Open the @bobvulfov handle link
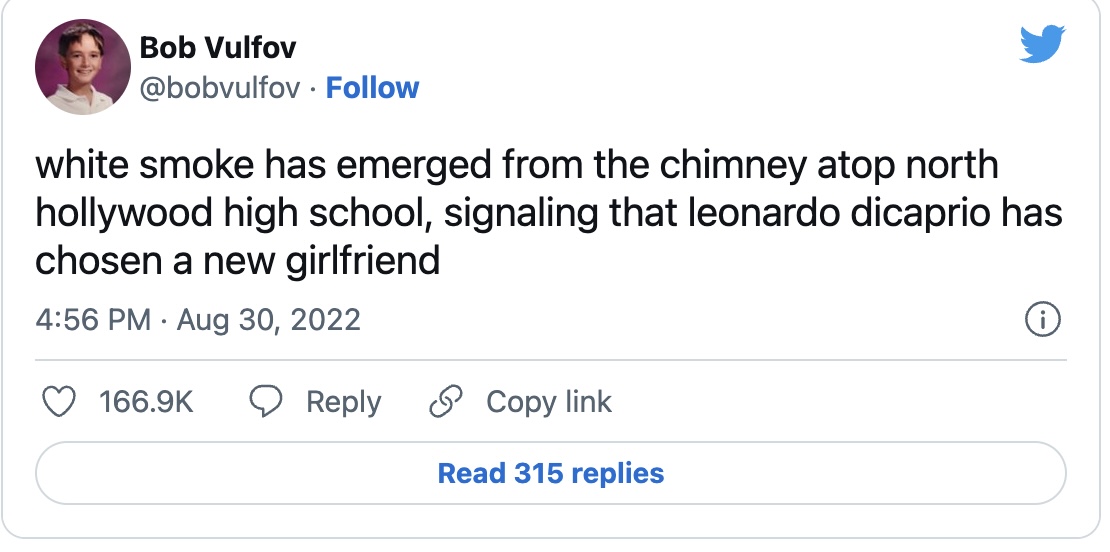The height and width of the screenshot is (552, 1110). 220,88
